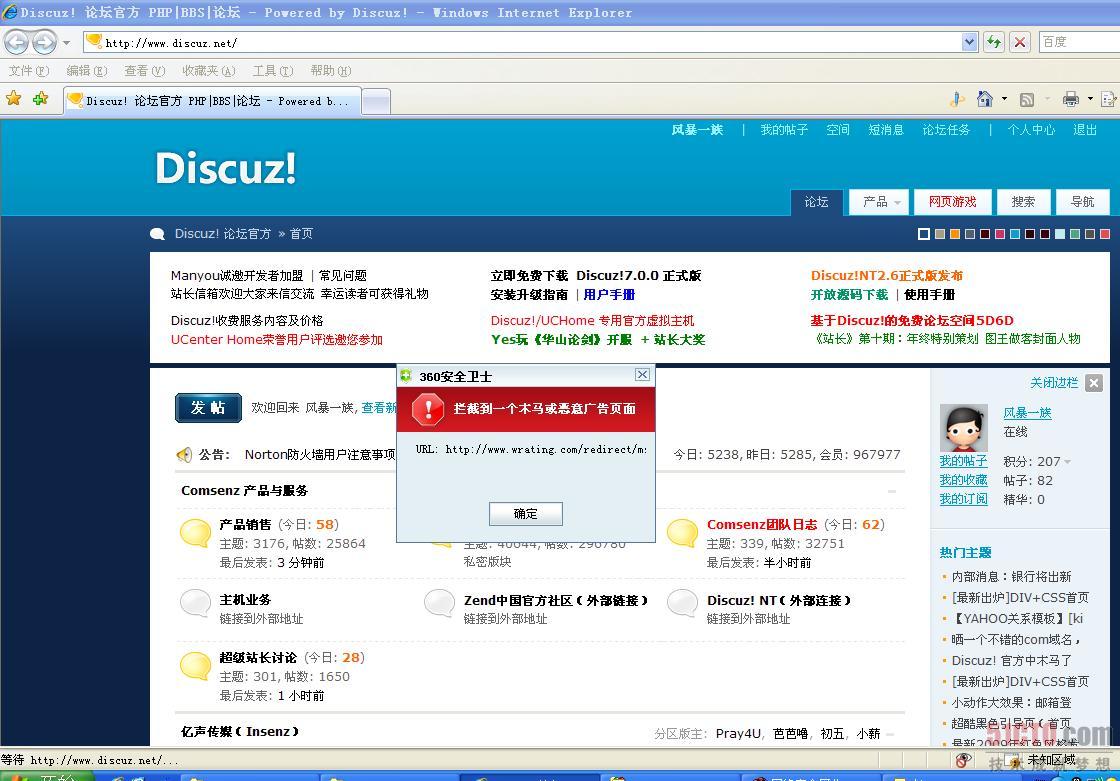
Task: Open the Favorites Center star icon
Action: [14, 98]
